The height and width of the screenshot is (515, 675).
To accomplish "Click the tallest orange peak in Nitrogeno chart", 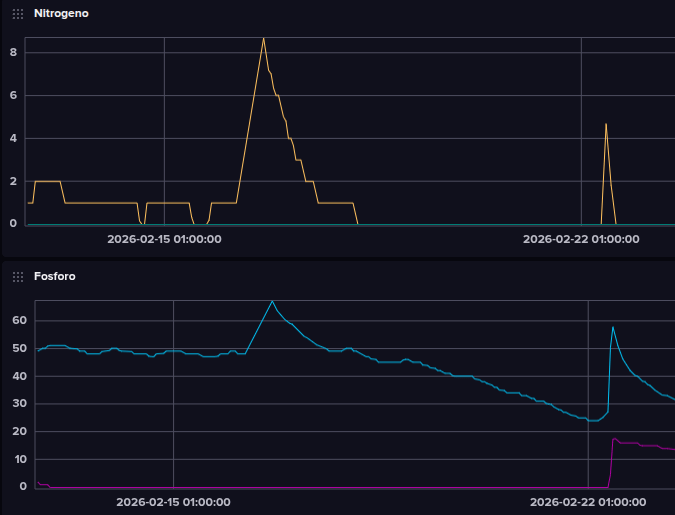I will [263, 39].
